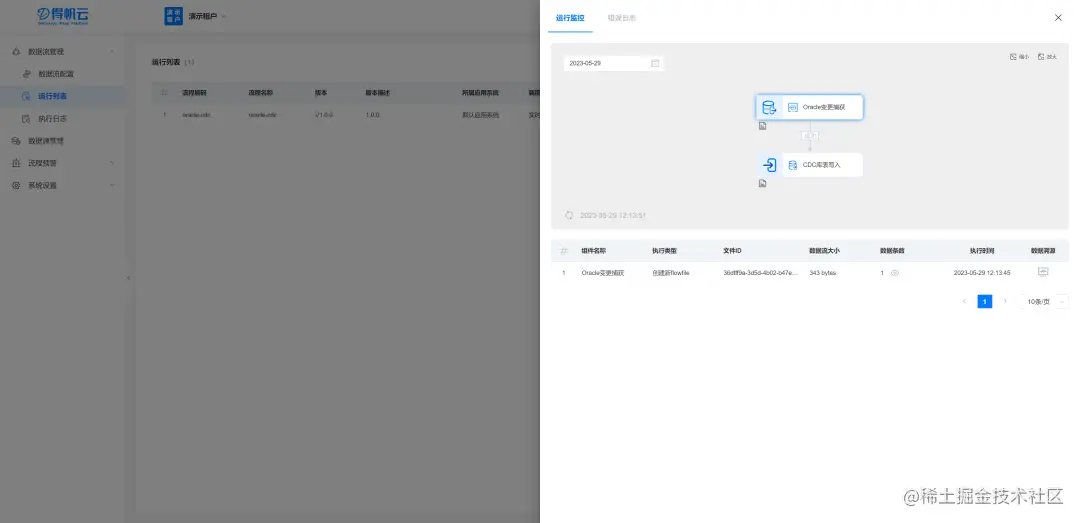Expand the 系统设置 sidebar group
The height and width of the screenshot is (523, 1080).
pos(63,185)
